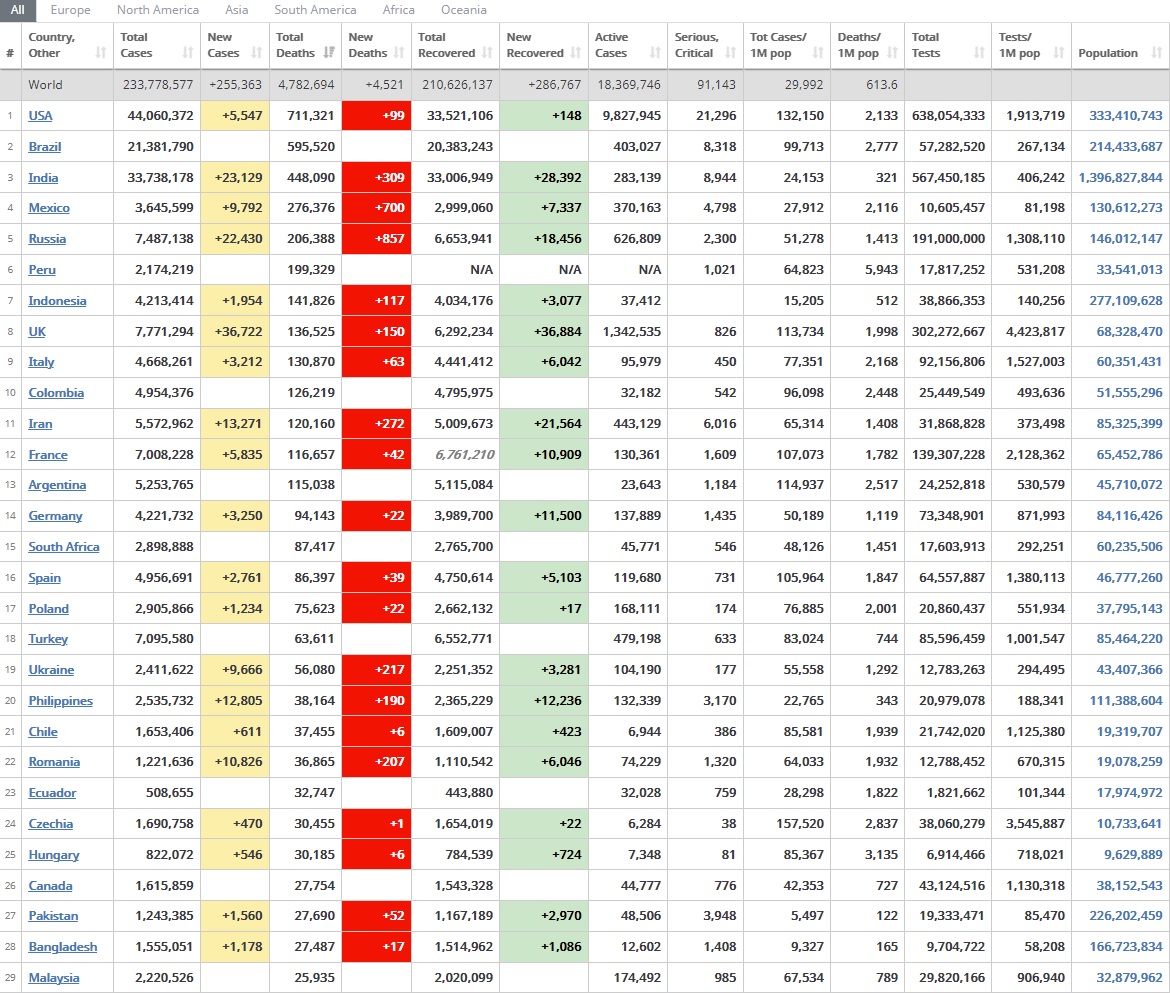
Task: Sort by New Deaths sort icon
Action: [399, 53]
